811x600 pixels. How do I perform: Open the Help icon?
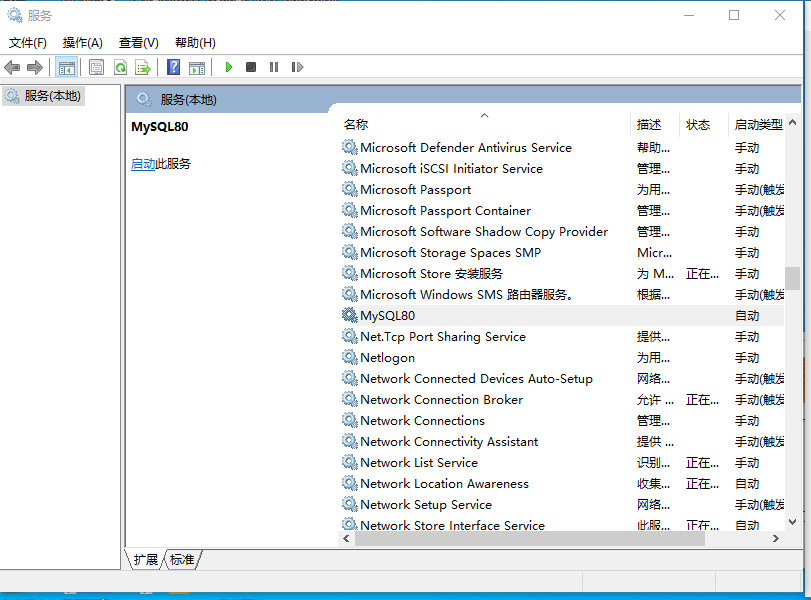tap(171, 67)
